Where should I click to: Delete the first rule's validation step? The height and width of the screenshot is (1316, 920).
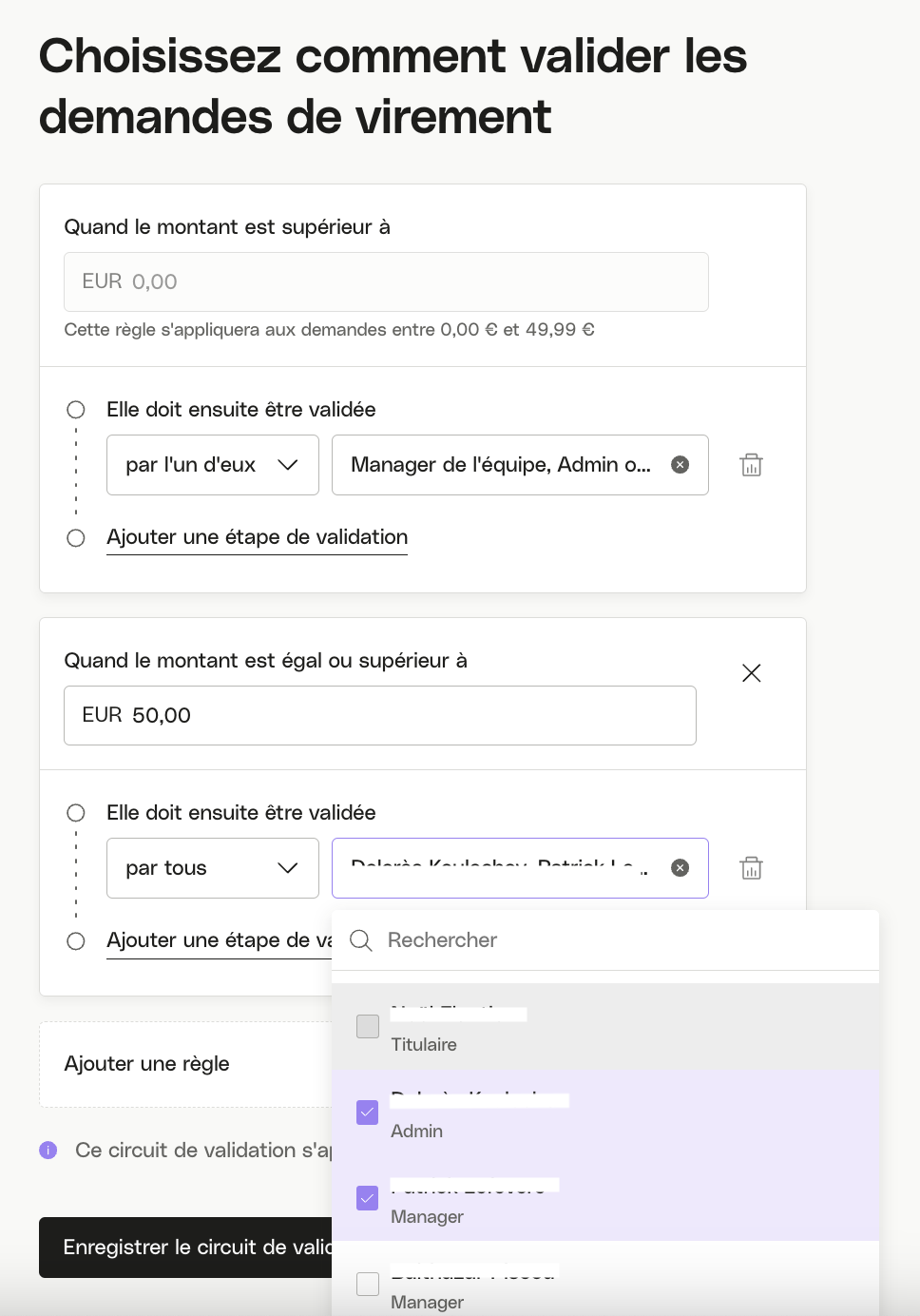coord(751,465)
